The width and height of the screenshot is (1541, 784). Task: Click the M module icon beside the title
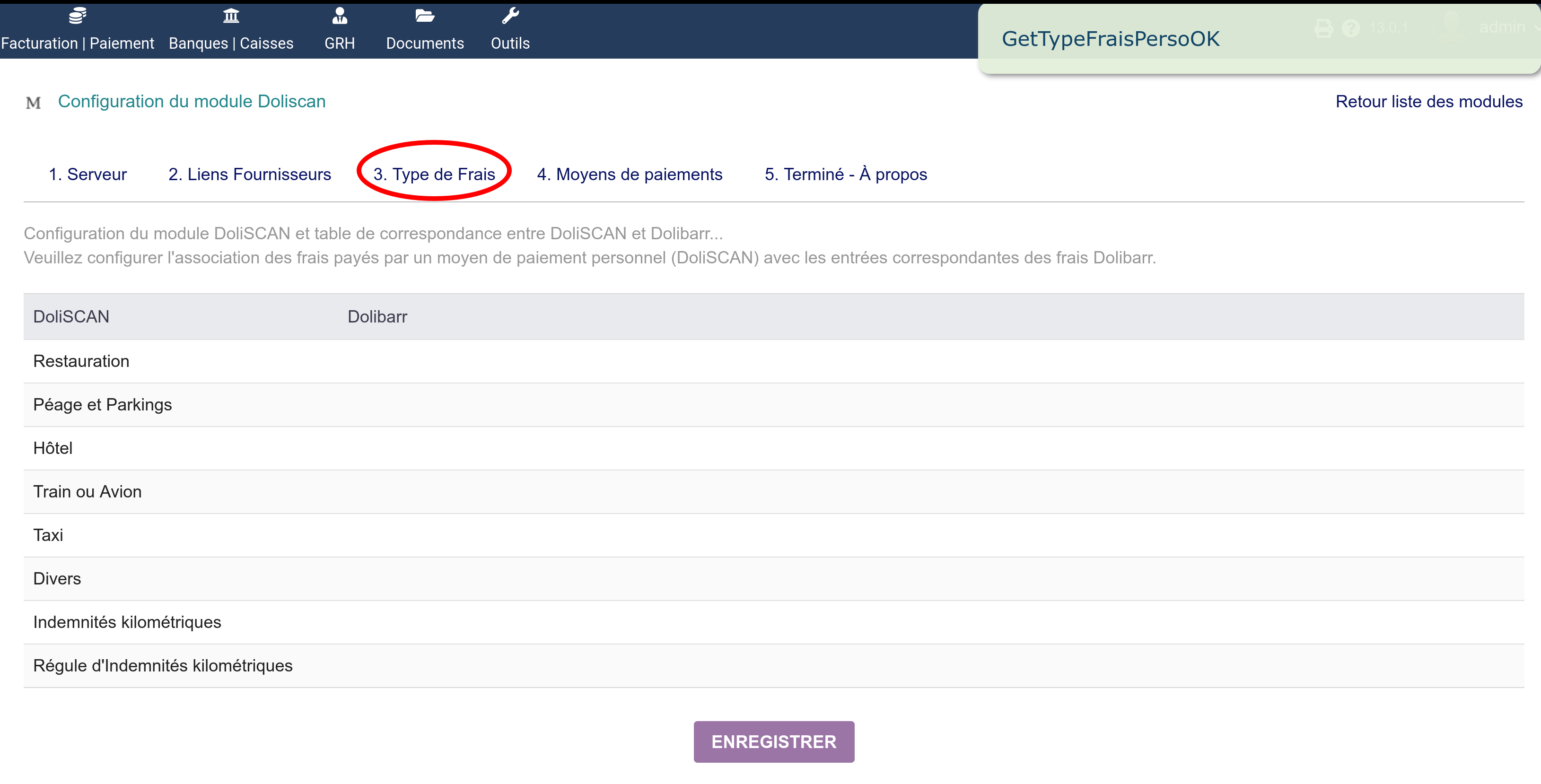(34, 103)
